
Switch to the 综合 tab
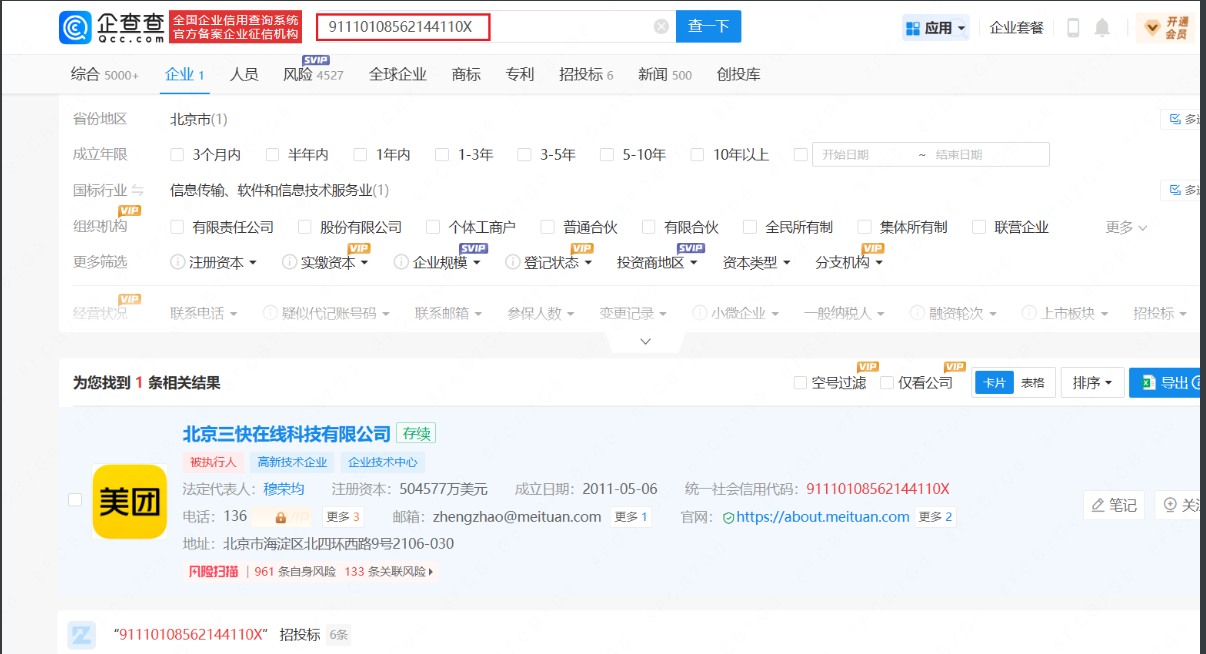coord(105,75)
